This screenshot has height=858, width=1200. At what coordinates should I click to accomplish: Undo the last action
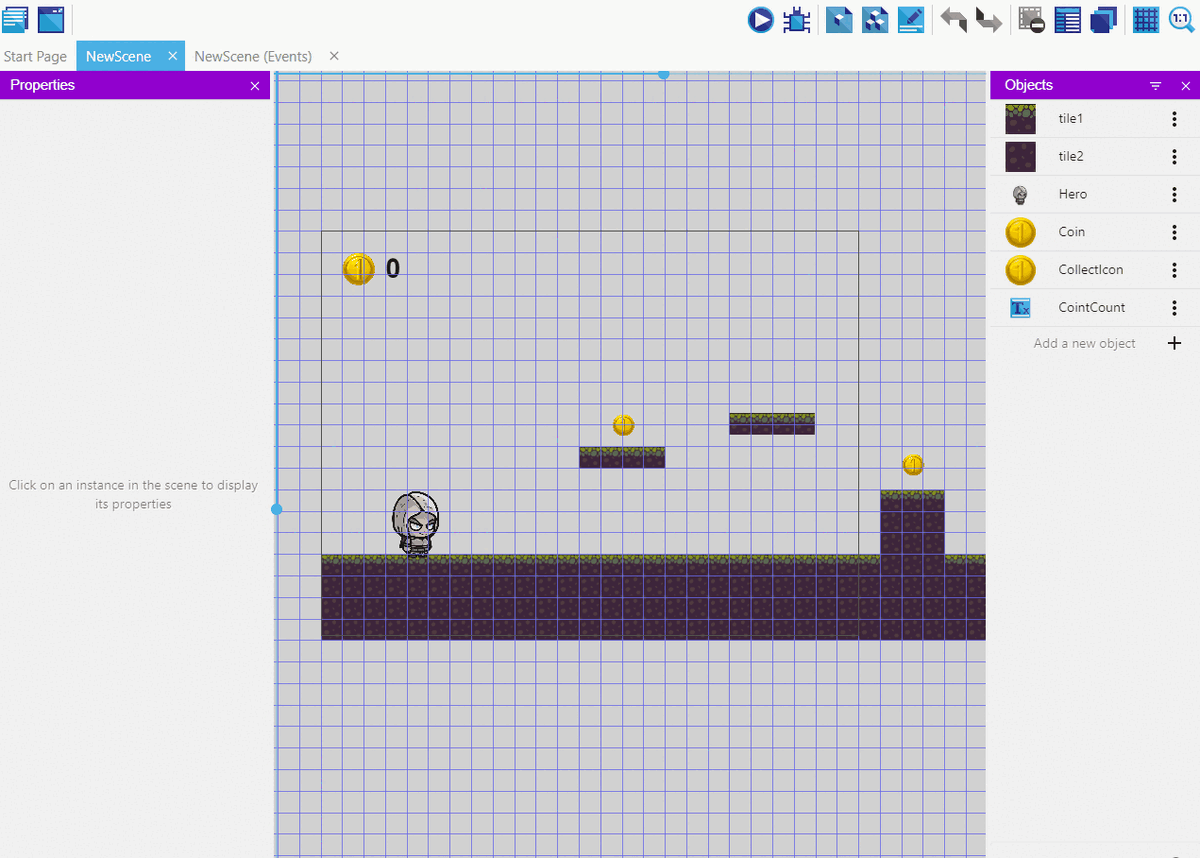(953, 19)
